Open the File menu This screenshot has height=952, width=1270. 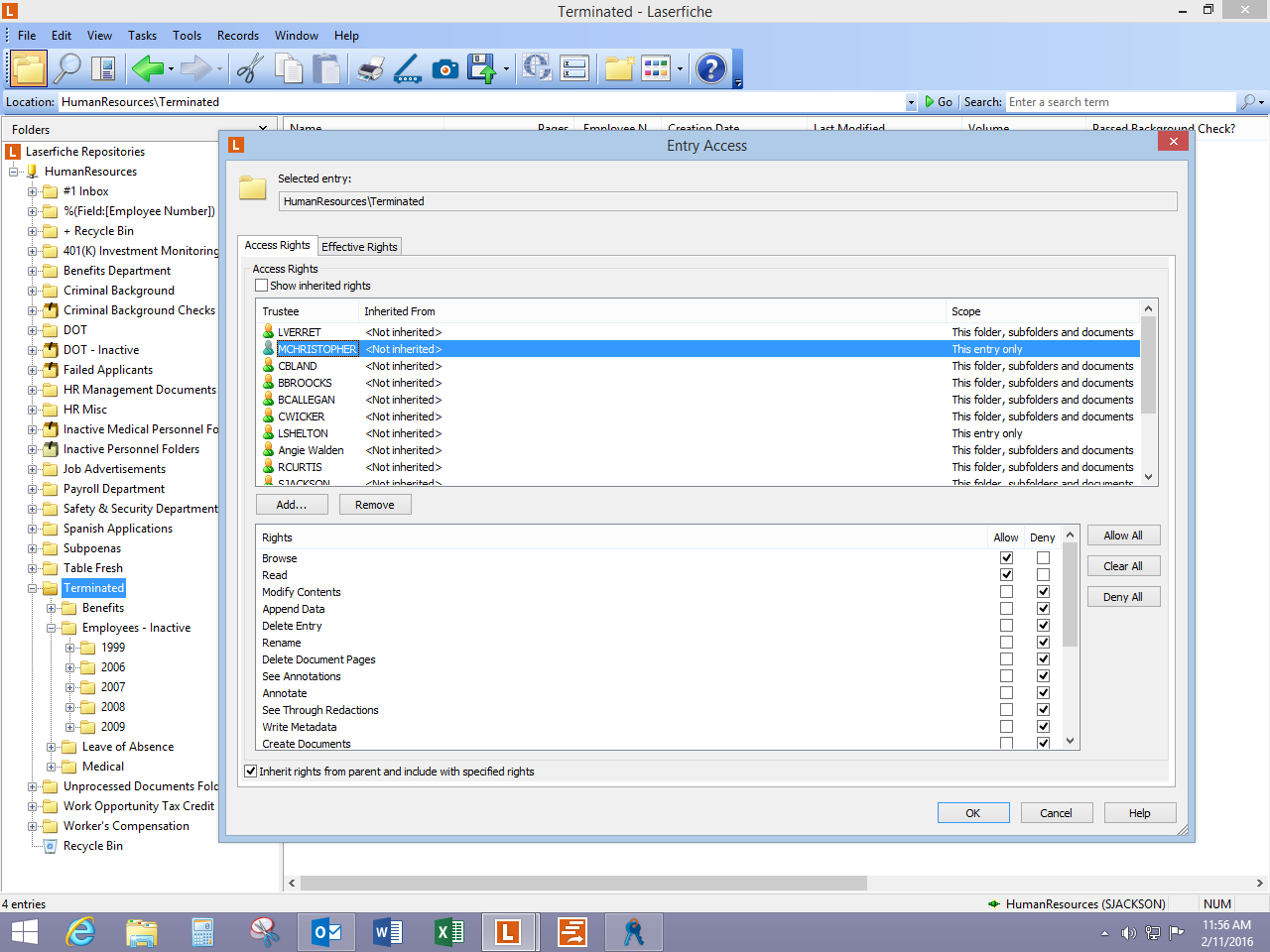coord(27,36)
